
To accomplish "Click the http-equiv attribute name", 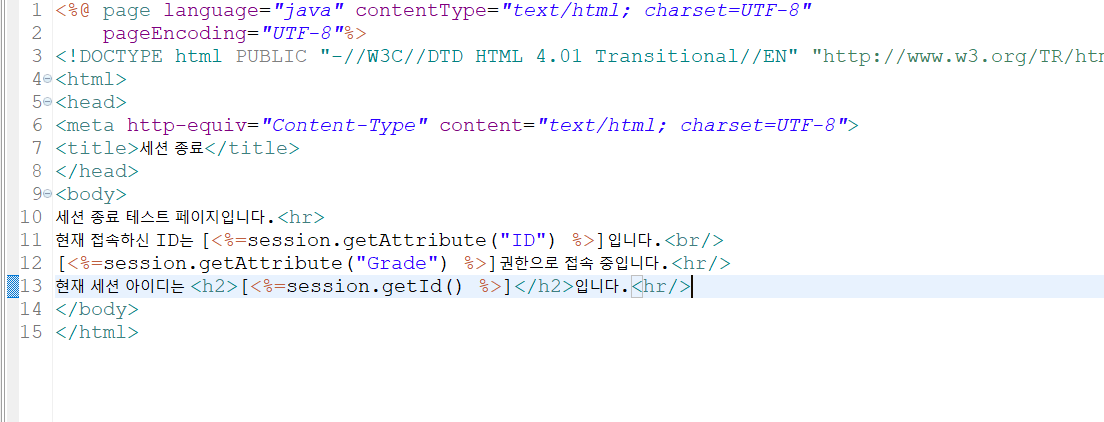I will (187, 126).
